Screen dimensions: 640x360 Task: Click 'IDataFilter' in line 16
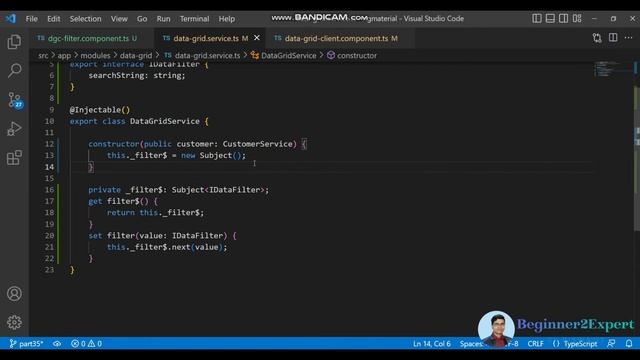coord(234,190)
